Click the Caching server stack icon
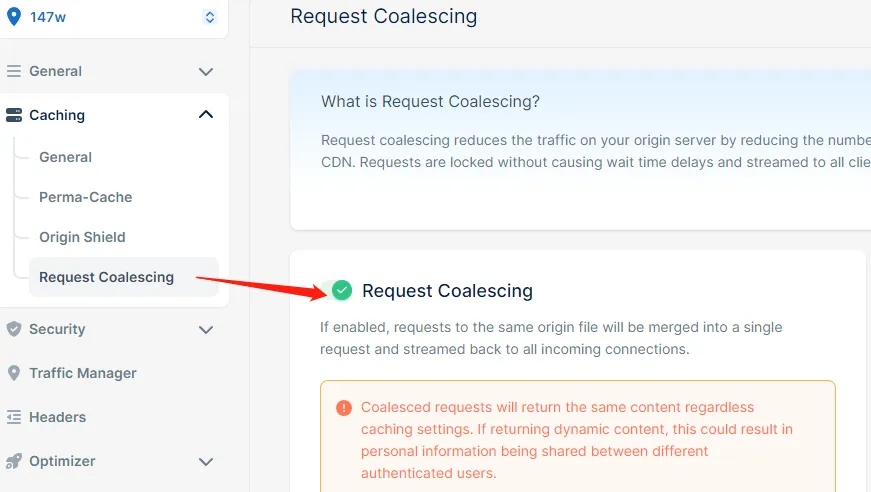The image size is (871, 492). click(14, 115)
